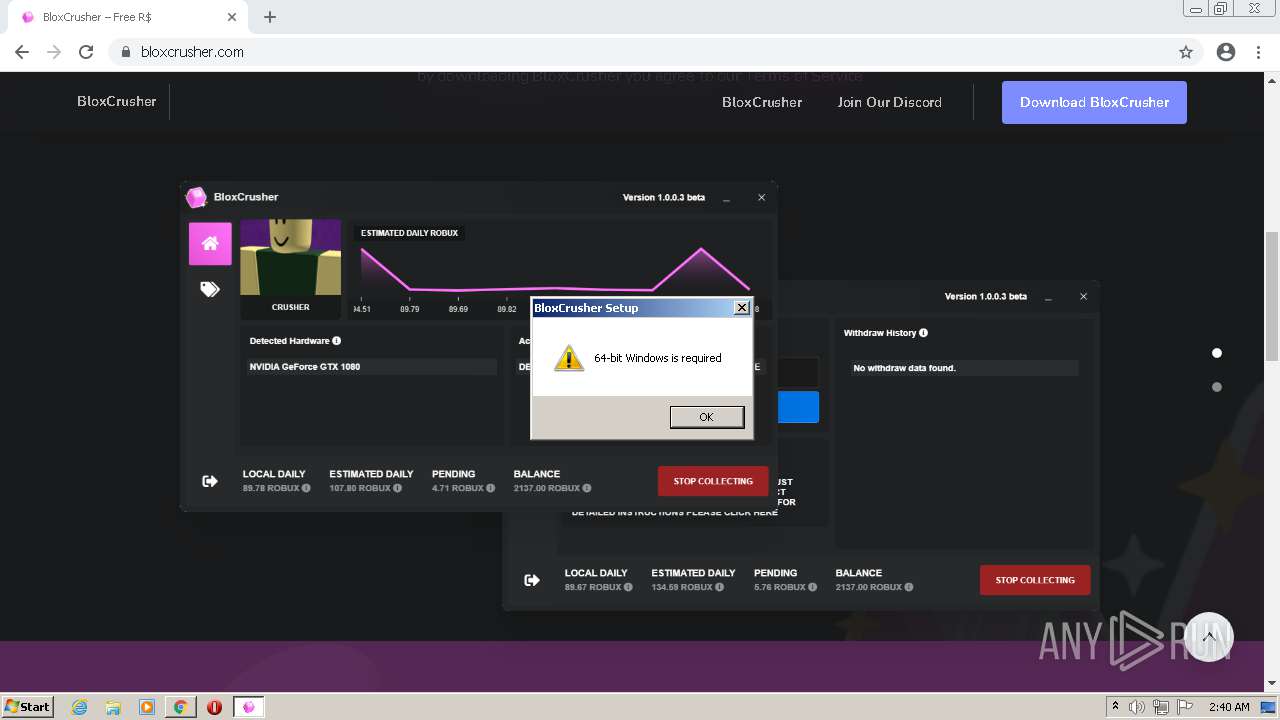Select the BloxCrusher – Free R$ tab

[127, 17]
